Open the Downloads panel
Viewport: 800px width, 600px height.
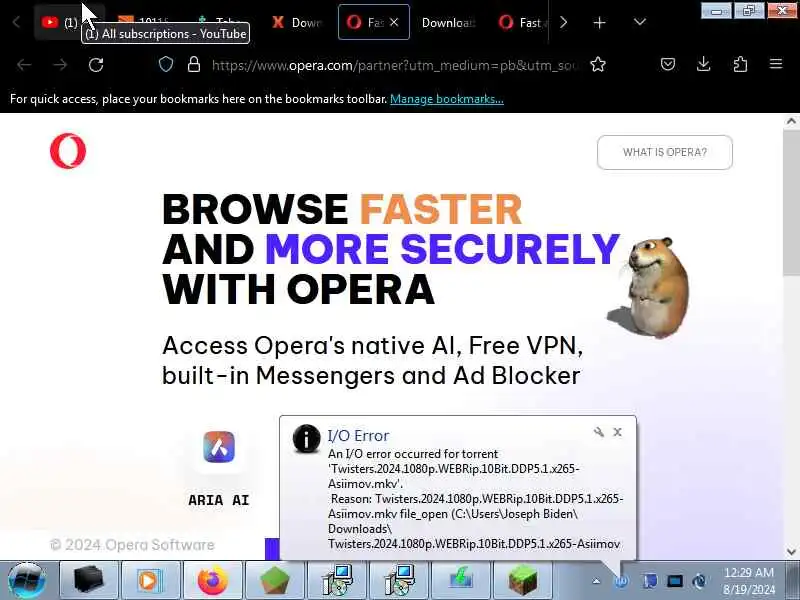[x=704, y=64]
